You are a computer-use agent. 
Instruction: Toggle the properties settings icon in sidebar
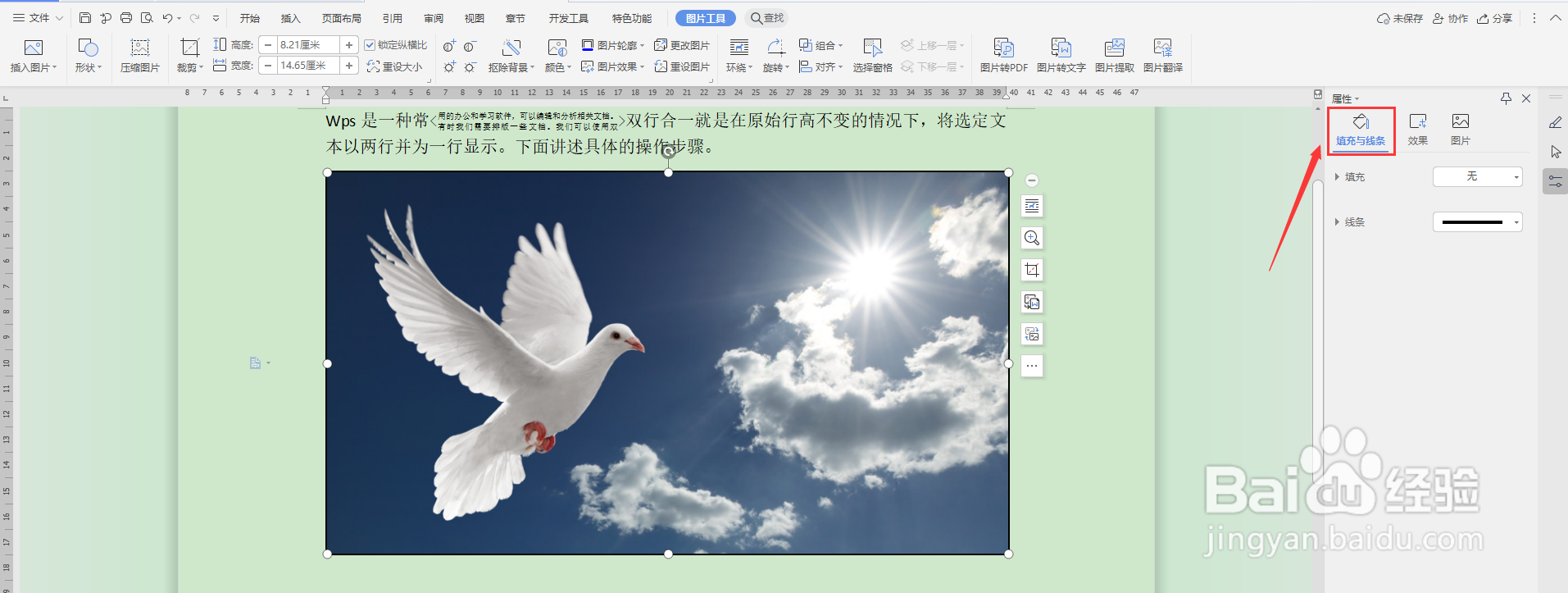click(1555, 181)
